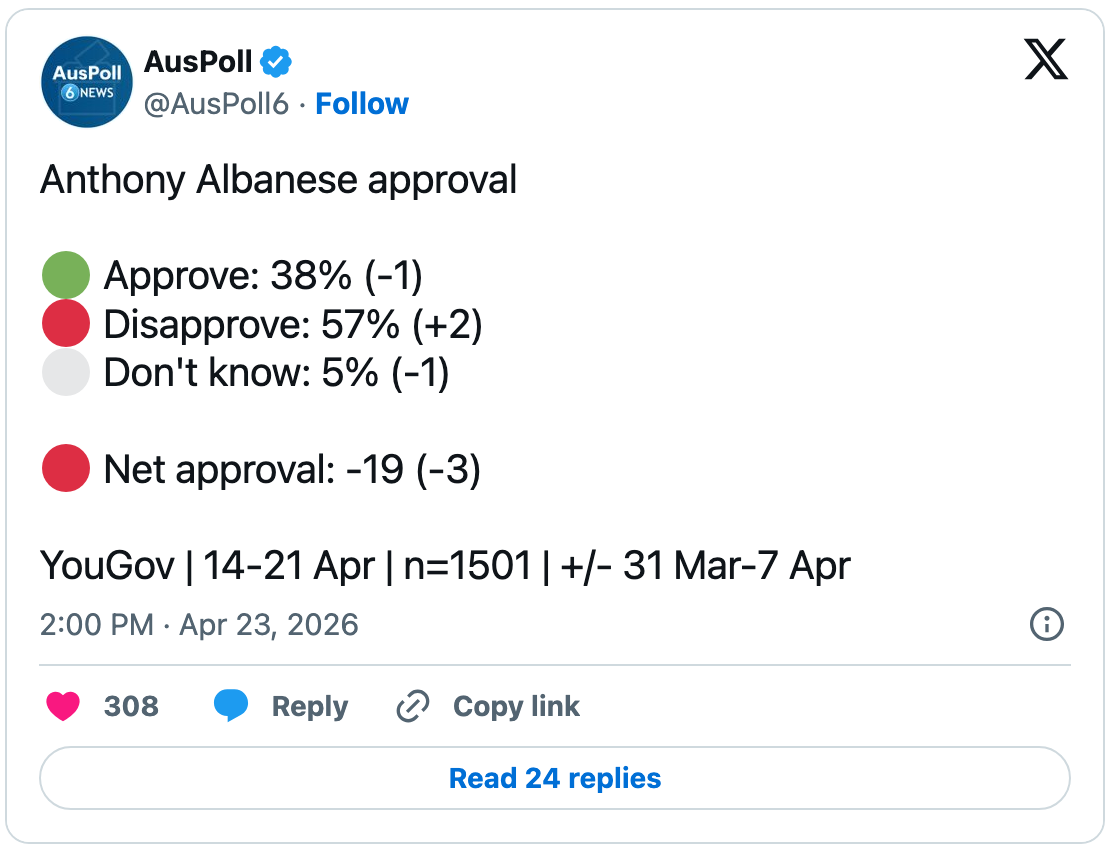Click the red Net approval circle emoji
Image resolution: width=1118 pixels, height=850 pixels.
[x=66, y=469]
